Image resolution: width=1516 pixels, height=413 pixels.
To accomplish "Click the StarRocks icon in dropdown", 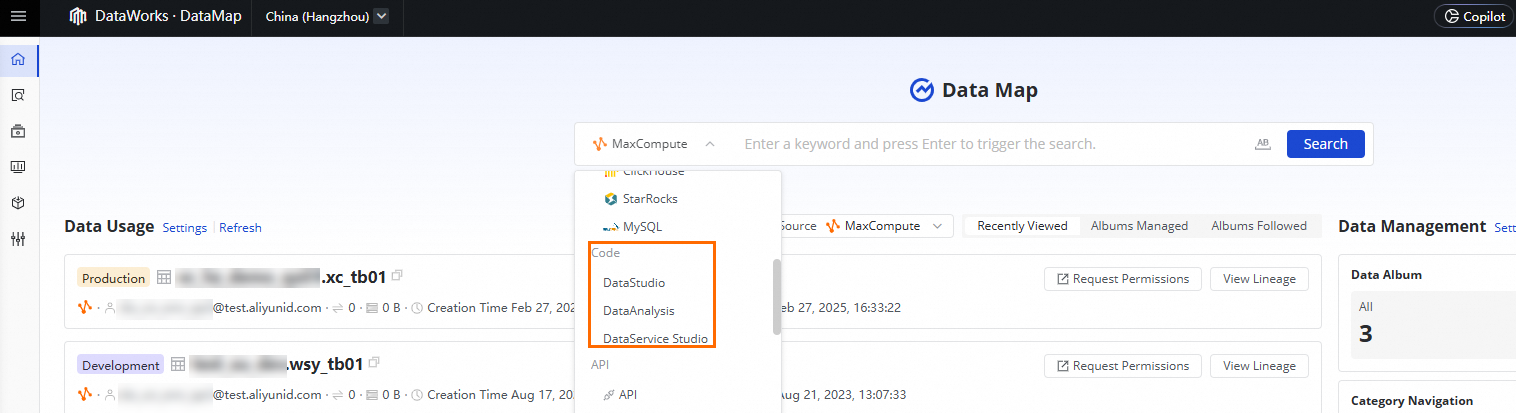I will (x=610, y=199).
